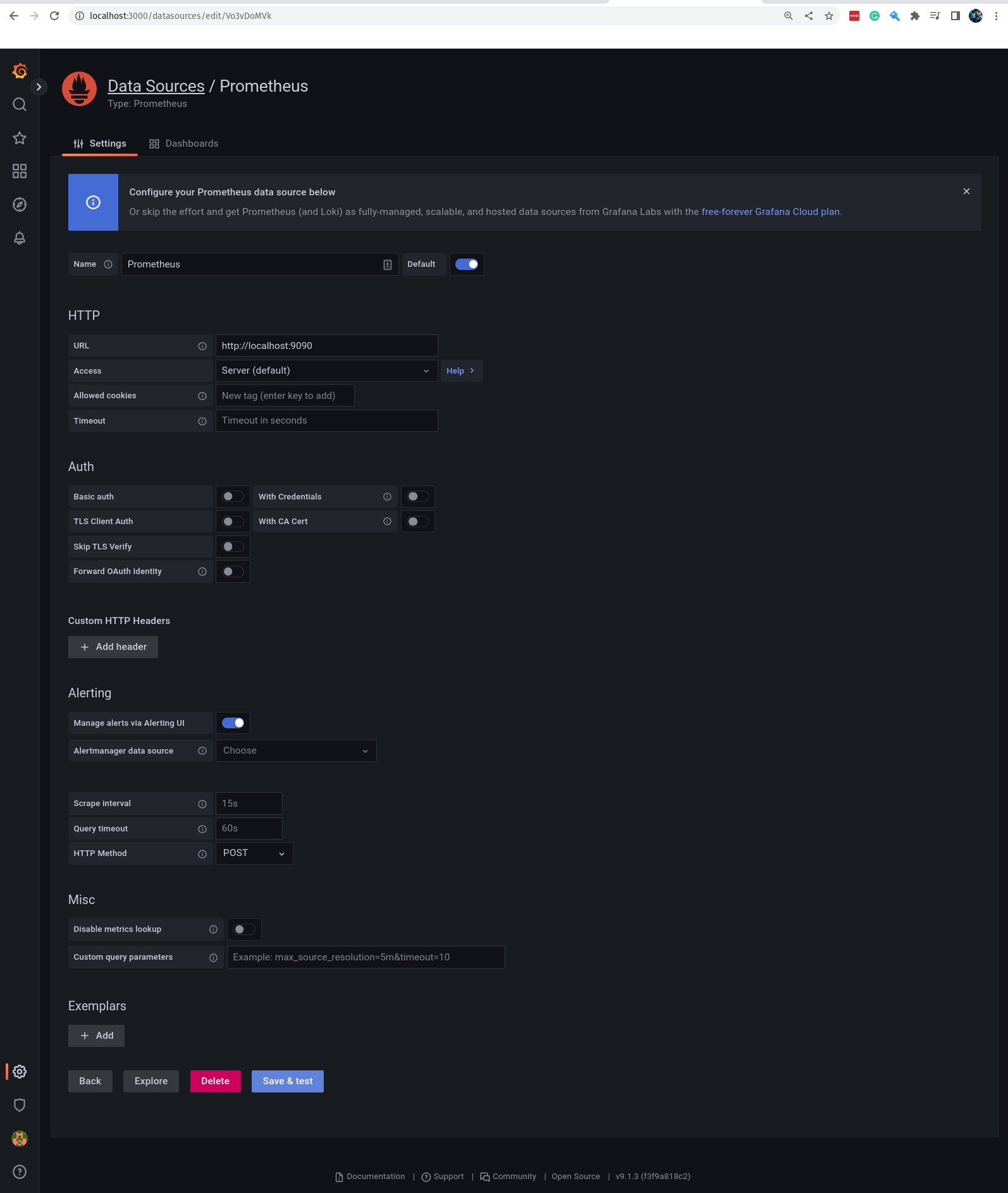Click the Scrape interval info icon

pos(202,804)
